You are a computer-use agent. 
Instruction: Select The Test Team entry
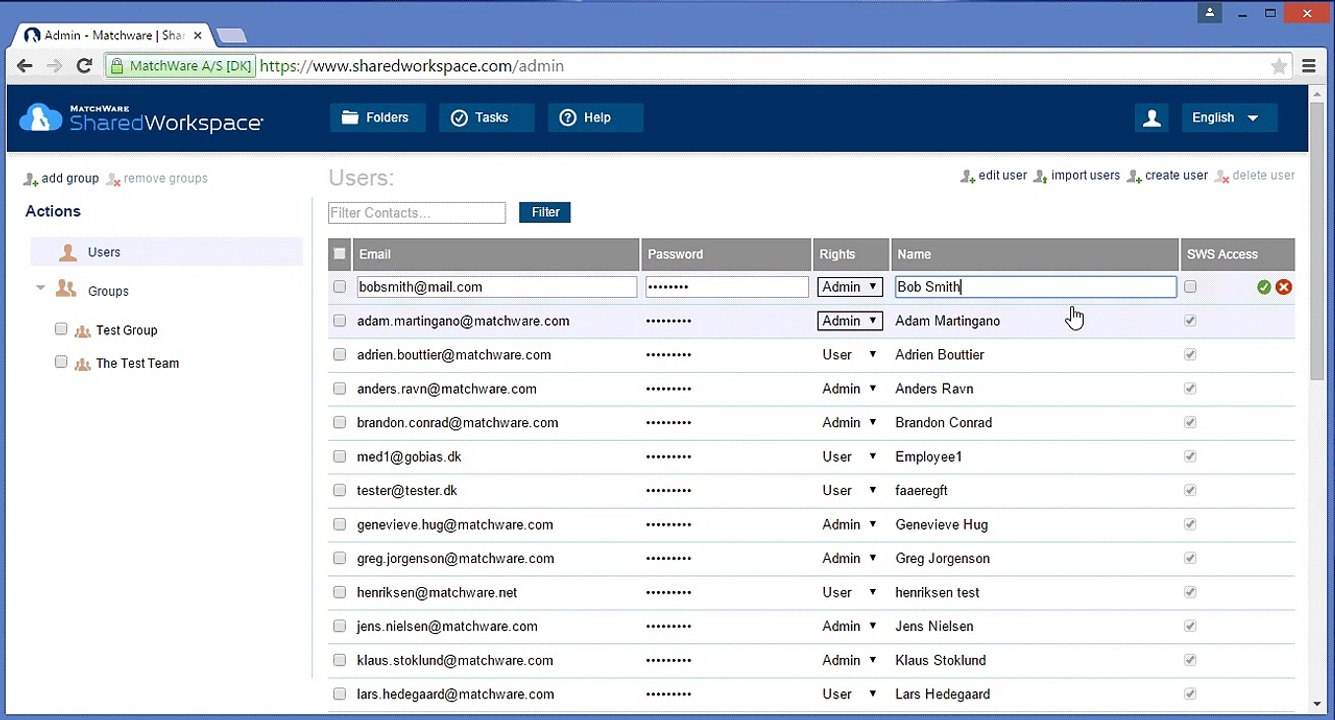tap(138, 364)
